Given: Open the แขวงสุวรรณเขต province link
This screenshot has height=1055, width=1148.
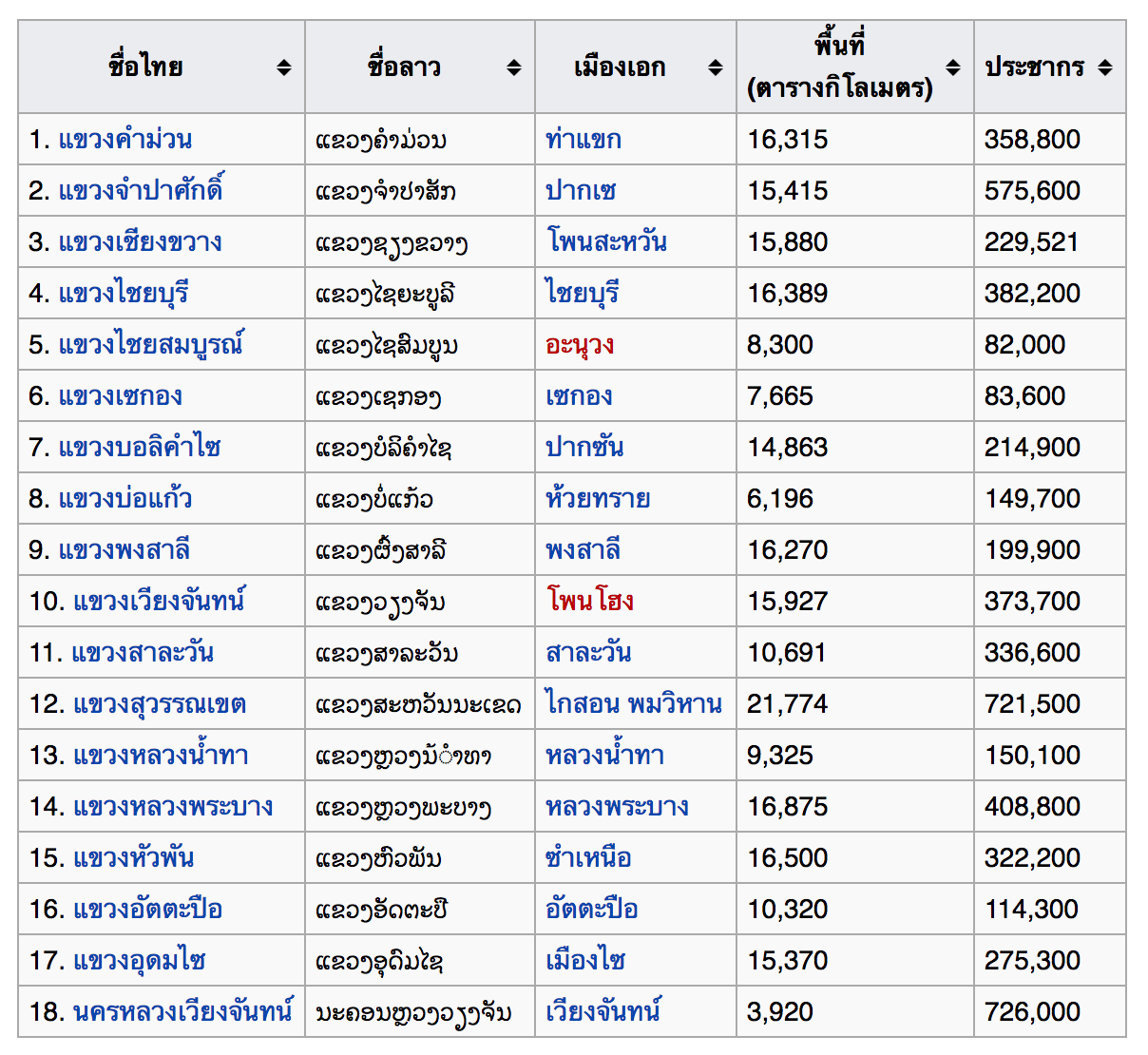Looking at the screenshot, I should click(x=160, y=704).
